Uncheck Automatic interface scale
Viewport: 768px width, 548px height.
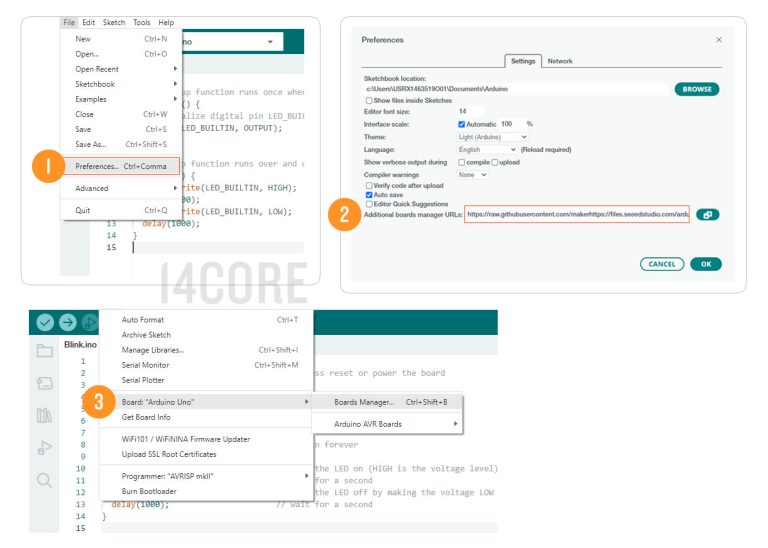(462, 124)
